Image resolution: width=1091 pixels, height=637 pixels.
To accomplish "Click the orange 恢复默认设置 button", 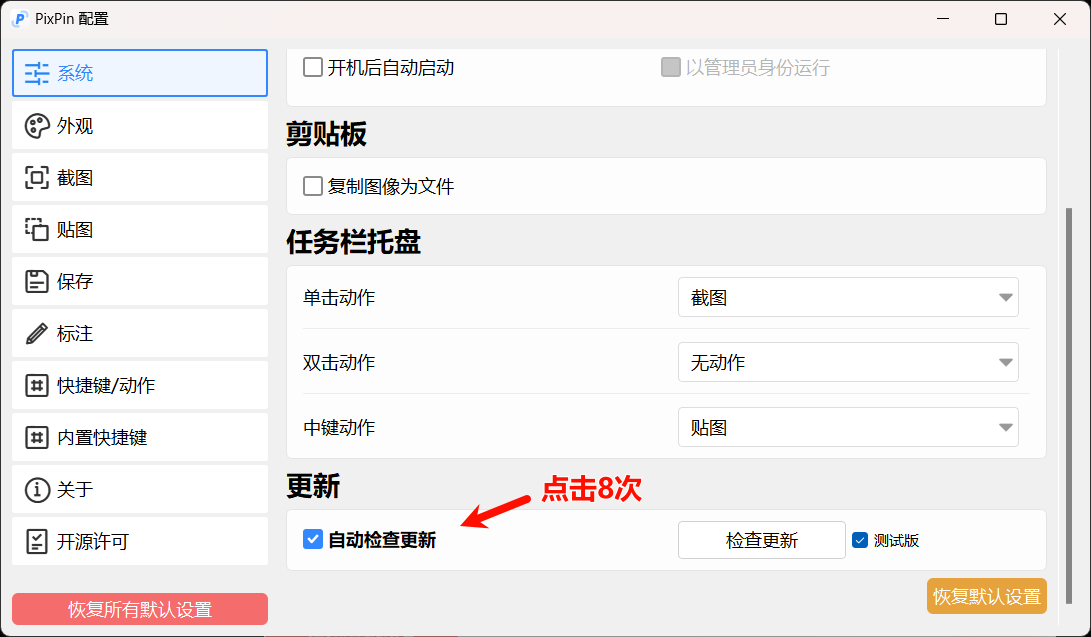I will (986, 596).
